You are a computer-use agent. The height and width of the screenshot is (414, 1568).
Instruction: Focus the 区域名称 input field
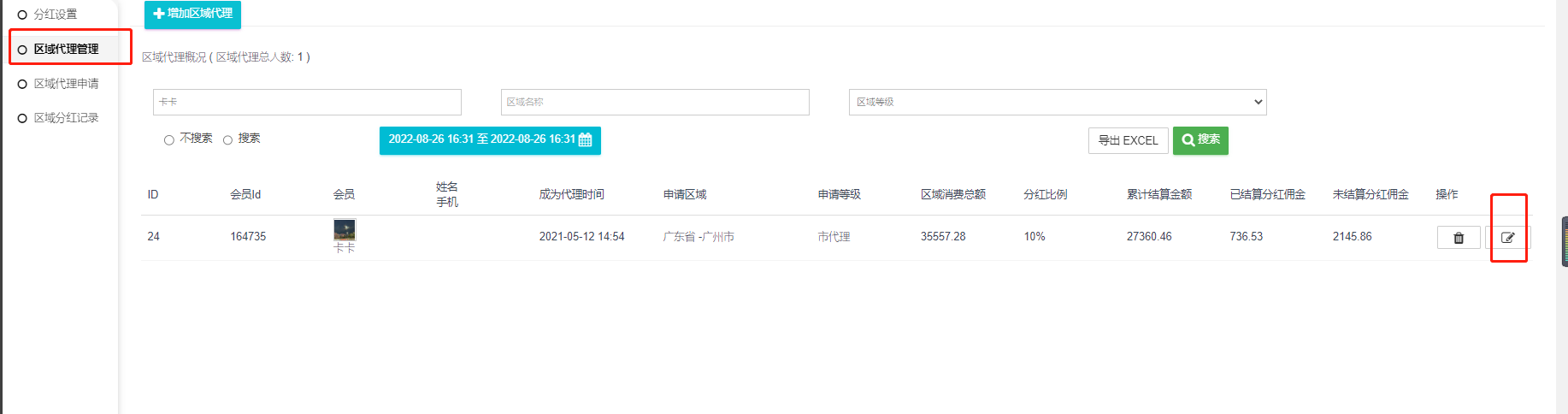(654, 102)
